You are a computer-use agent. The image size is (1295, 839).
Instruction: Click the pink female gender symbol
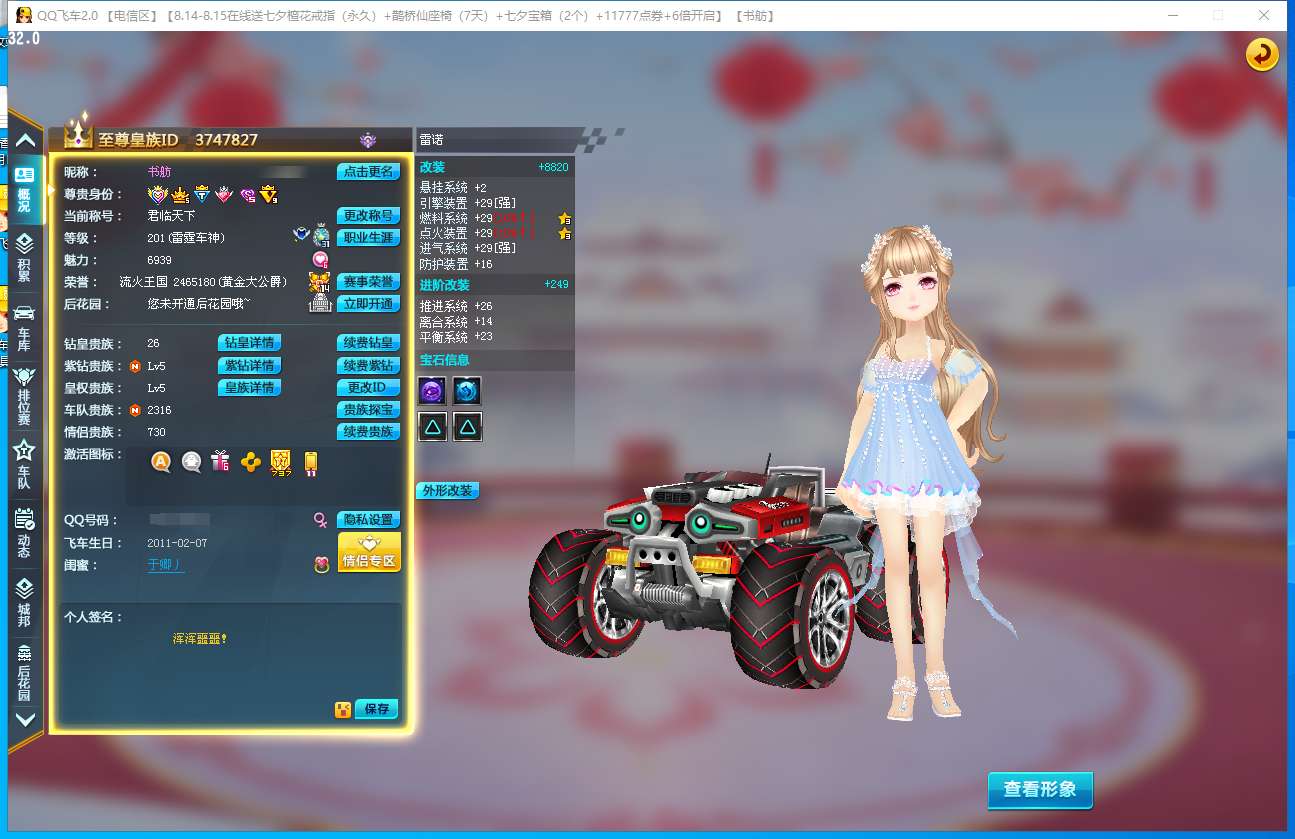[x=321, y=520]
